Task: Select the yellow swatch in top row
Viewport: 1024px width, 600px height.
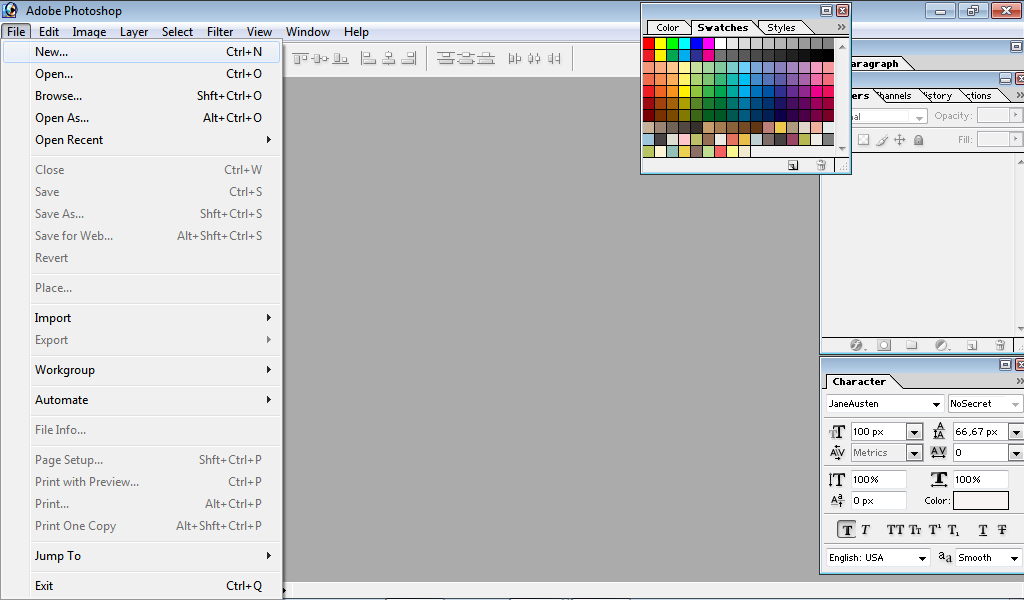Action: tap(660, 44)
